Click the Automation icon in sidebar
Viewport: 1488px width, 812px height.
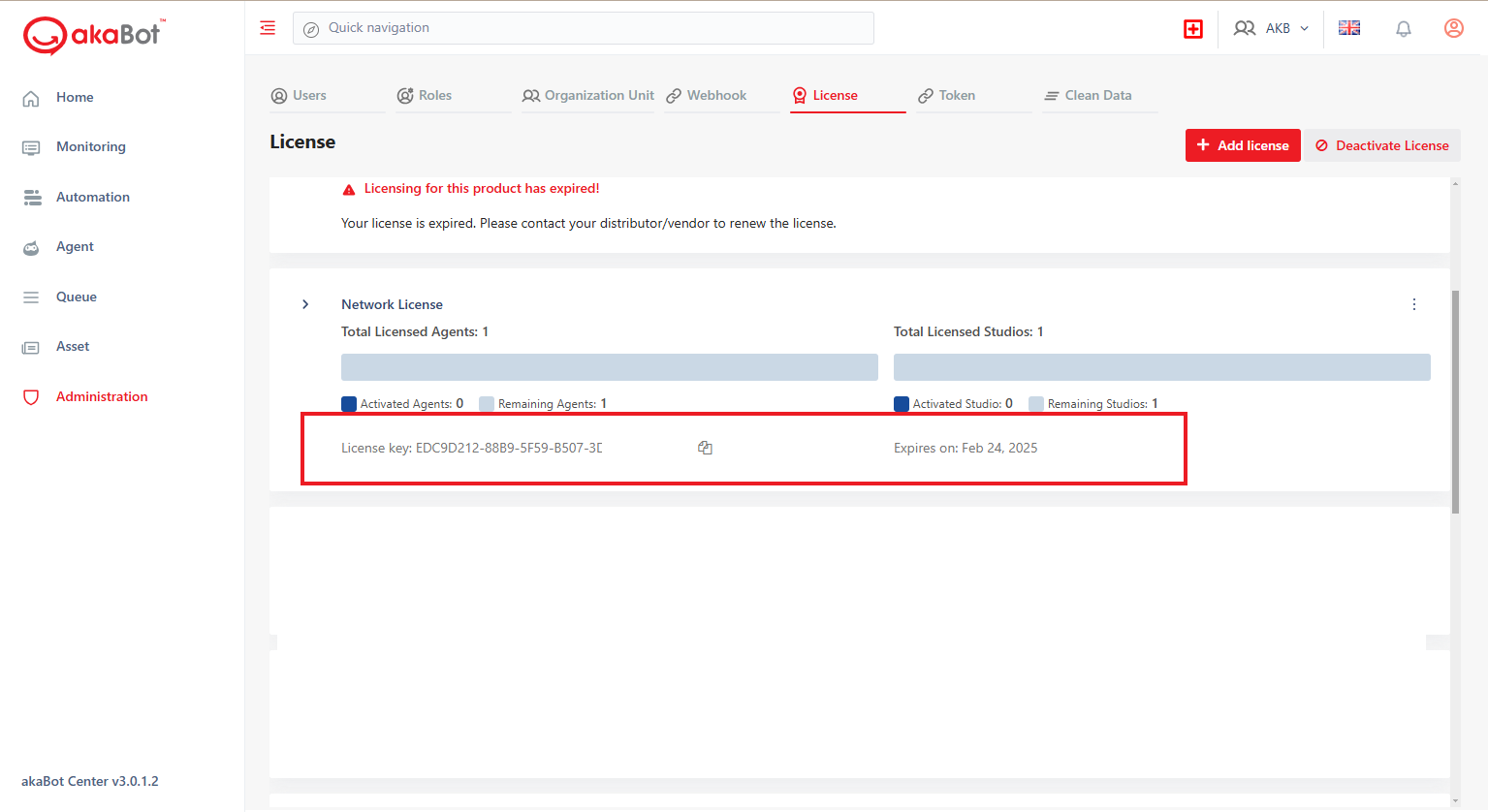(32, 198)
